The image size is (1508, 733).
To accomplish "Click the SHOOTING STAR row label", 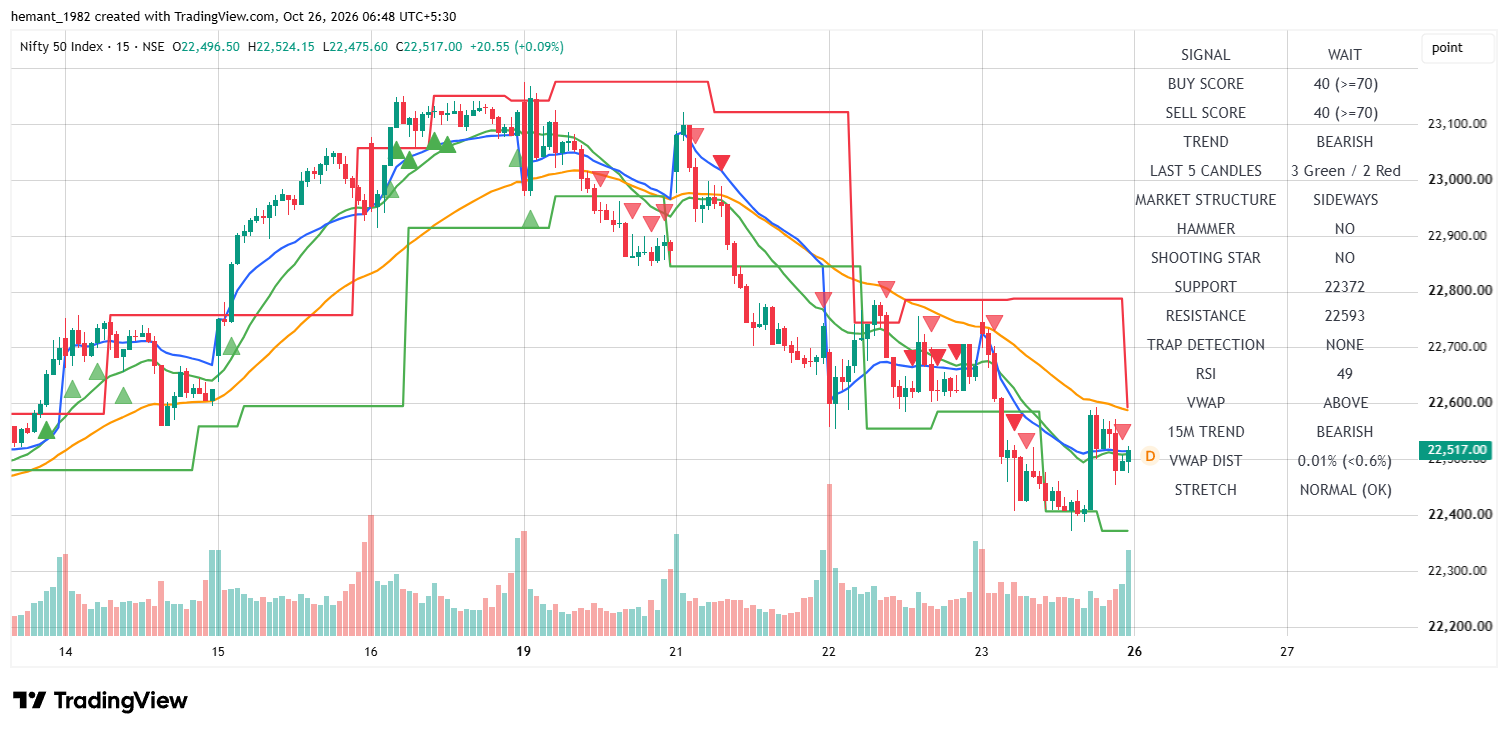I will pos(1206,258).
